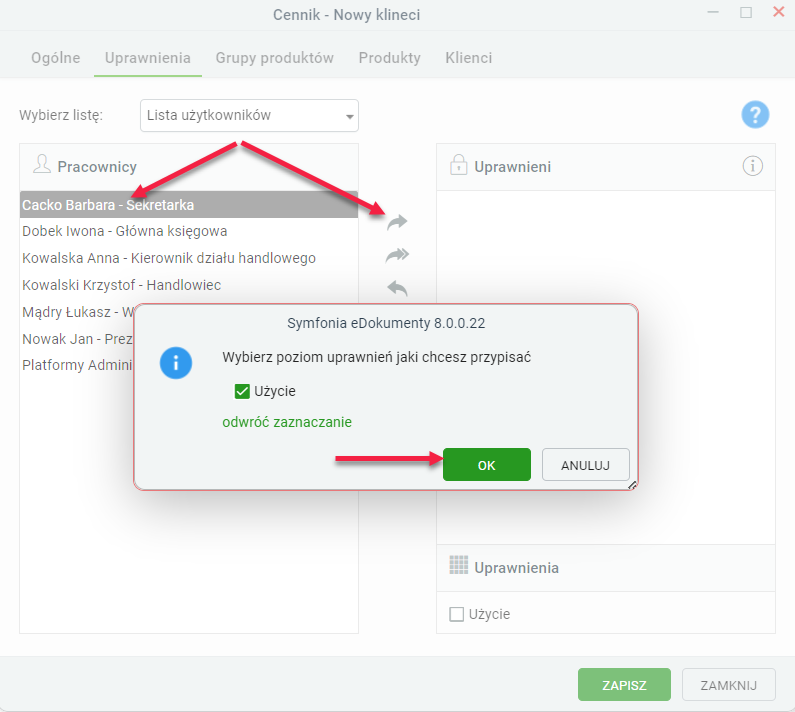Image resolution: width=795 pixels, height=712 pixels.
Task: Open the Klienci tab
Action: (468, 58)
